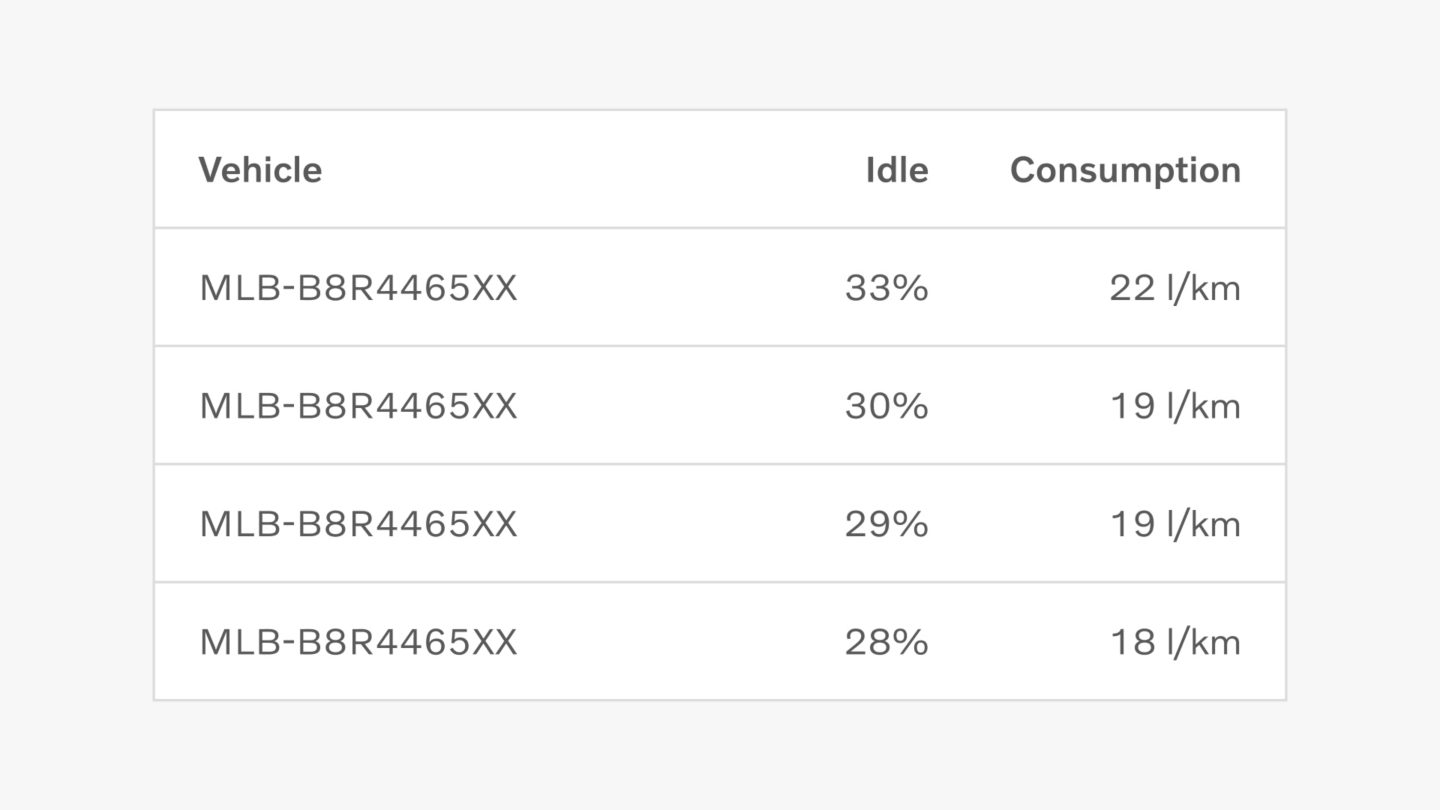Click the 28% idle value
The width and height of the screenshot is (1440, 810).
click(x=886, y=643)
